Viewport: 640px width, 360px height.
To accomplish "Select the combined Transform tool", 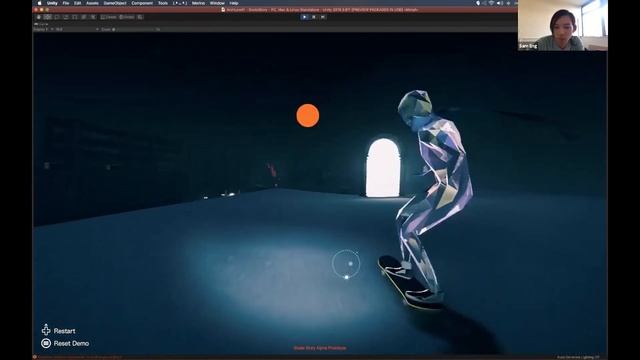I will pyautogui.click(x=84, y=17).
